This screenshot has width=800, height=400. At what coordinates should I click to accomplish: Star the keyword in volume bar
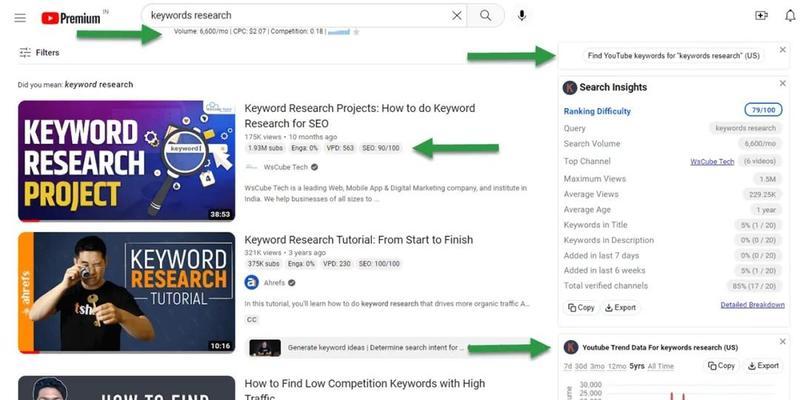[356, 32]
